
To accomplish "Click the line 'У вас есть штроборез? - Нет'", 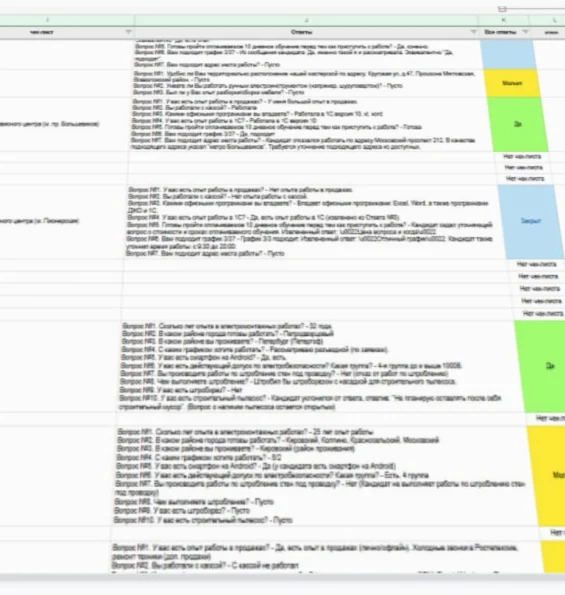I will 181,390.
